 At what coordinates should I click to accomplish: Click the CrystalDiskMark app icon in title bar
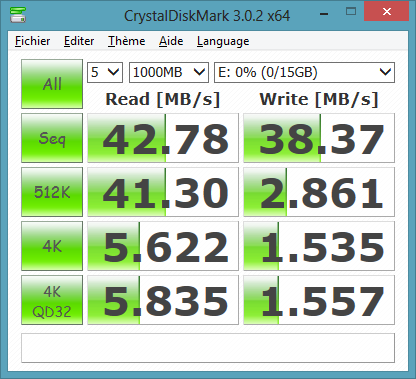tap(18, 15)
